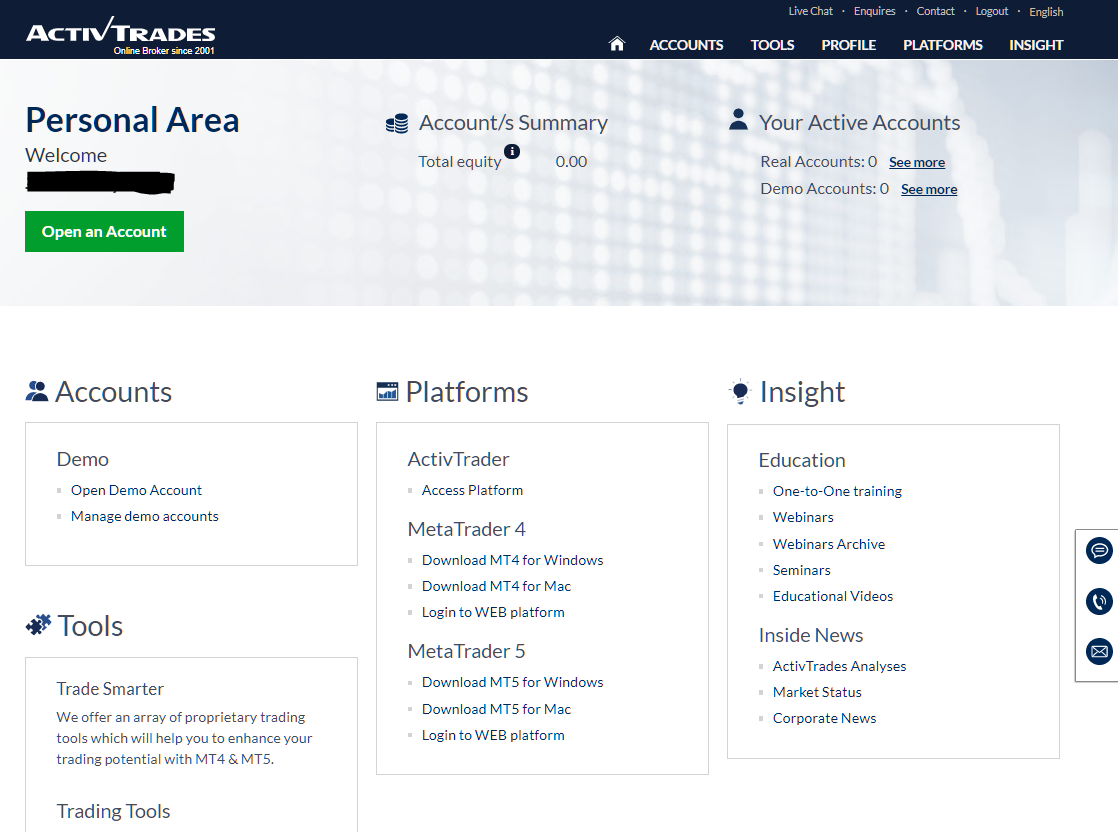
Task: Open the PROFILE navigation menu
Action: [x=848, y=45]
